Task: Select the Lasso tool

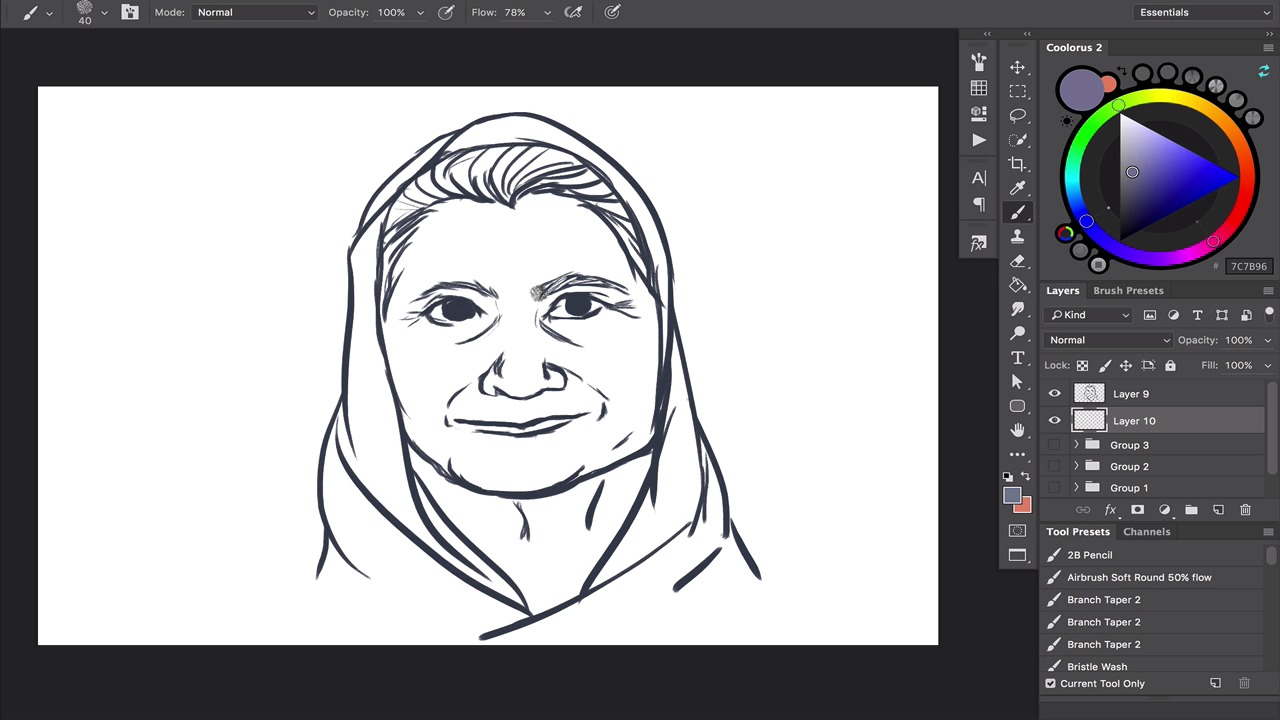Action: click(1017, 116)
